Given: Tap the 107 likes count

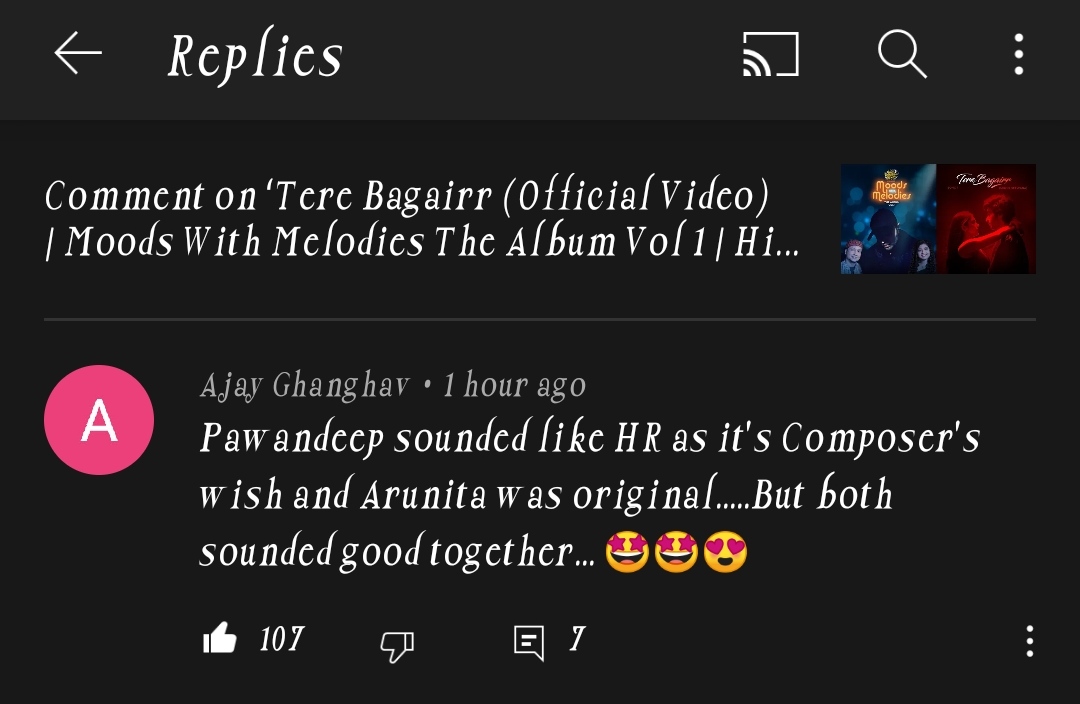Looking at the screenshot, I should point(282,639).
